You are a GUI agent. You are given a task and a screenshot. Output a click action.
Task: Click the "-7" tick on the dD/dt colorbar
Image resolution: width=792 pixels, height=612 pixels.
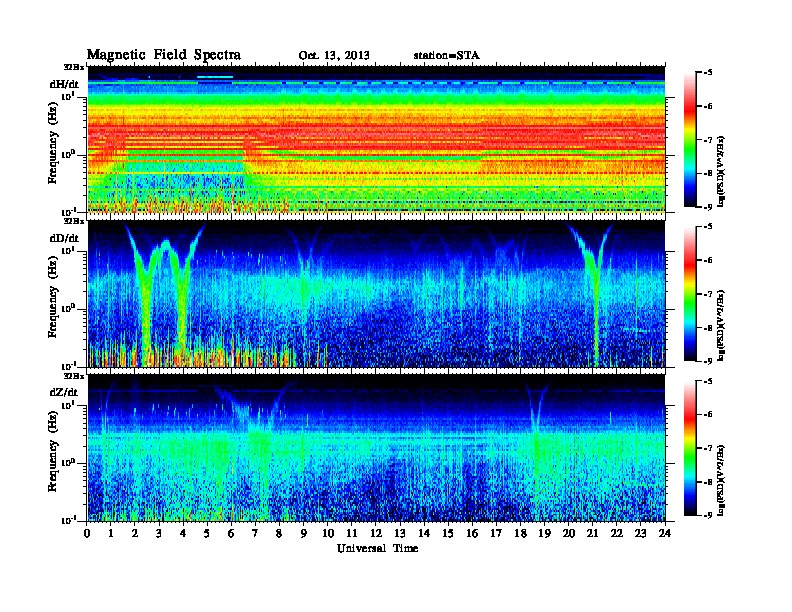pyautogui.click(x=707, y=294)
